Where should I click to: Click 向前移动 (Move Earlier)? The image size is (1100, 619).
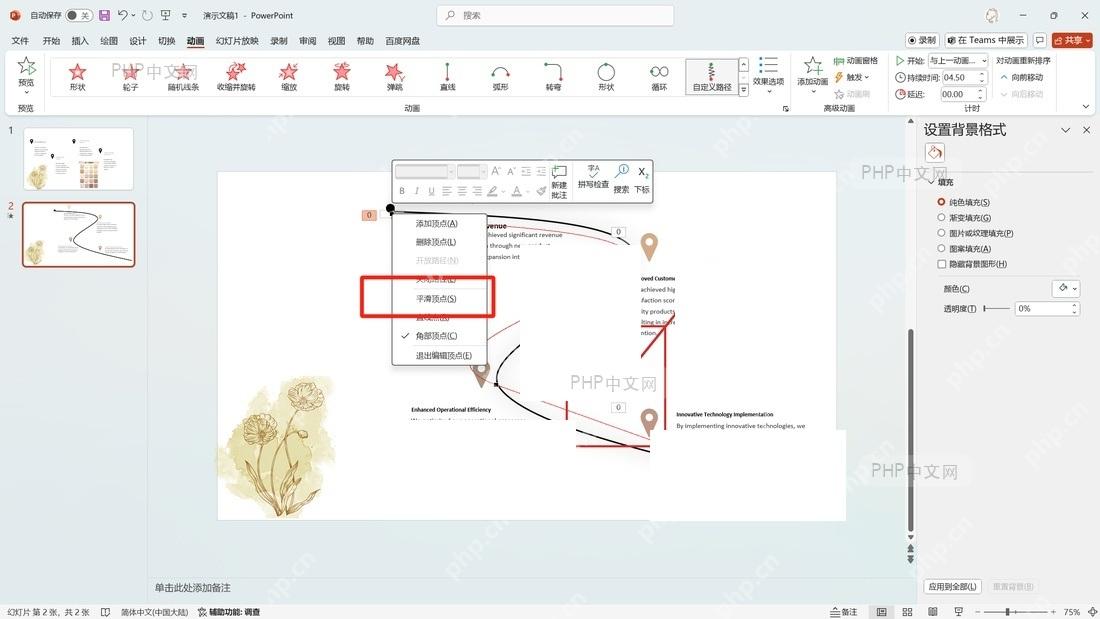click(x=1021, y=77)
